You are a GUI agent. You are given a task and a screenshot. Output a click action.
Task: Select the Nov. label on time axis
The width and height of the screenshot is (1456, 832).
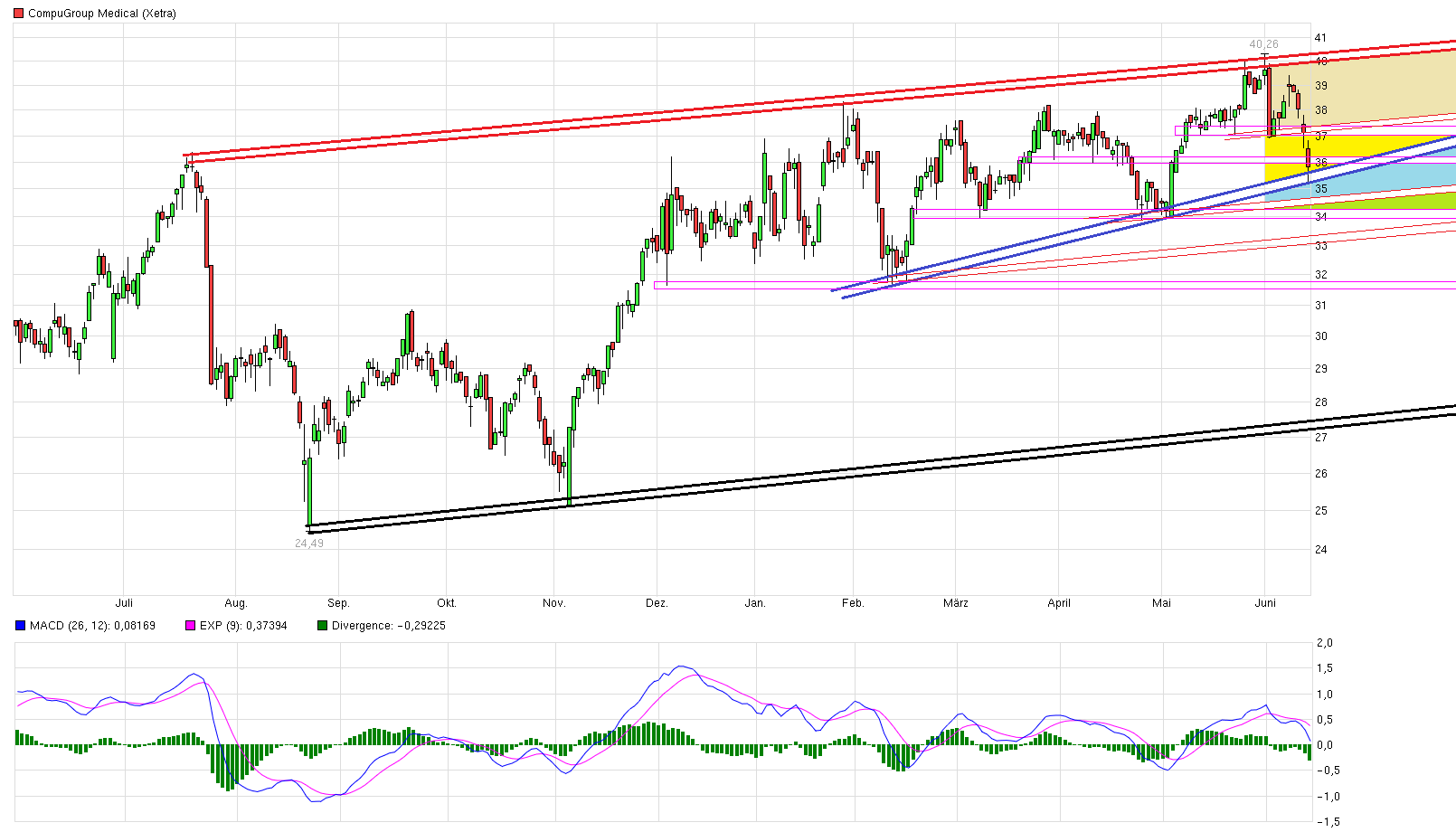click(553, 603)
